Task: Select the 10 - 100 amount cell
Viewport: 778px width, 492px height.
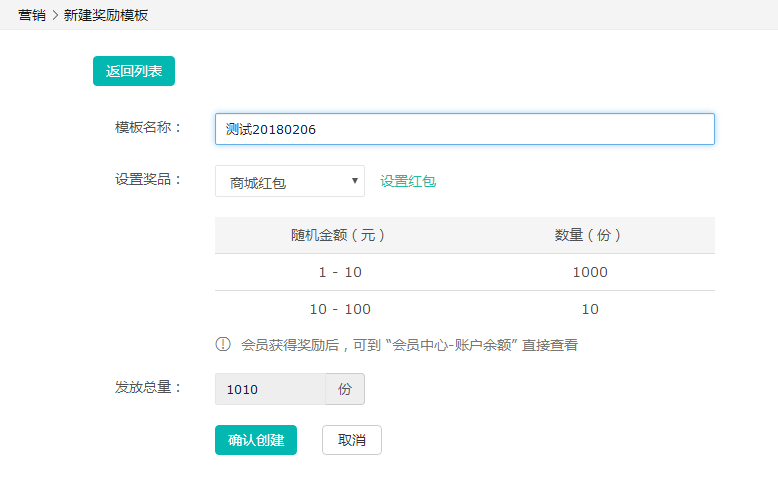Action: pyautogui.click(x=339, y=309)
